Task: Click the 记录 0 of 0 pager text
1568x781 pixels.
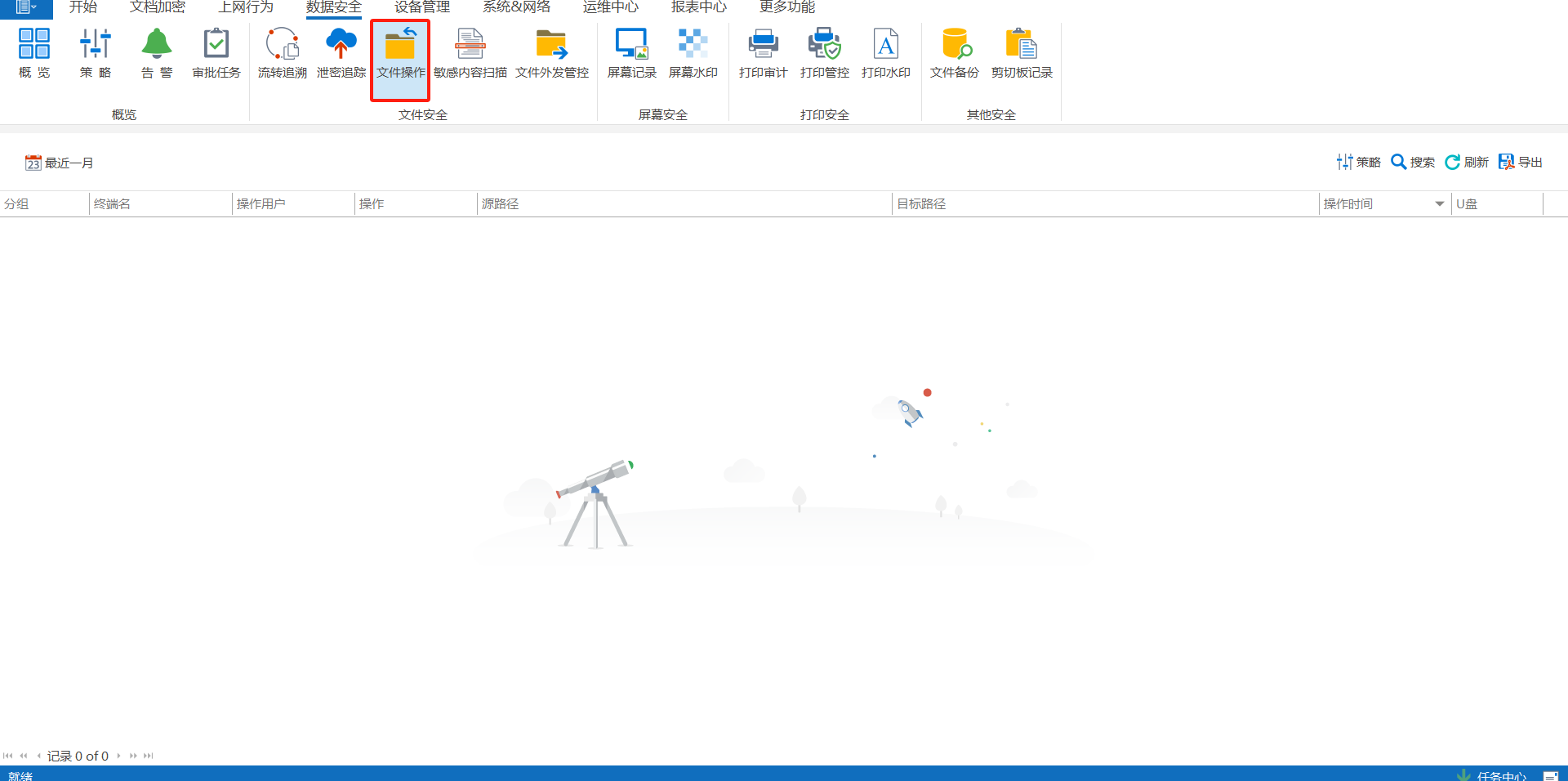Action: [x=78, y=756]
